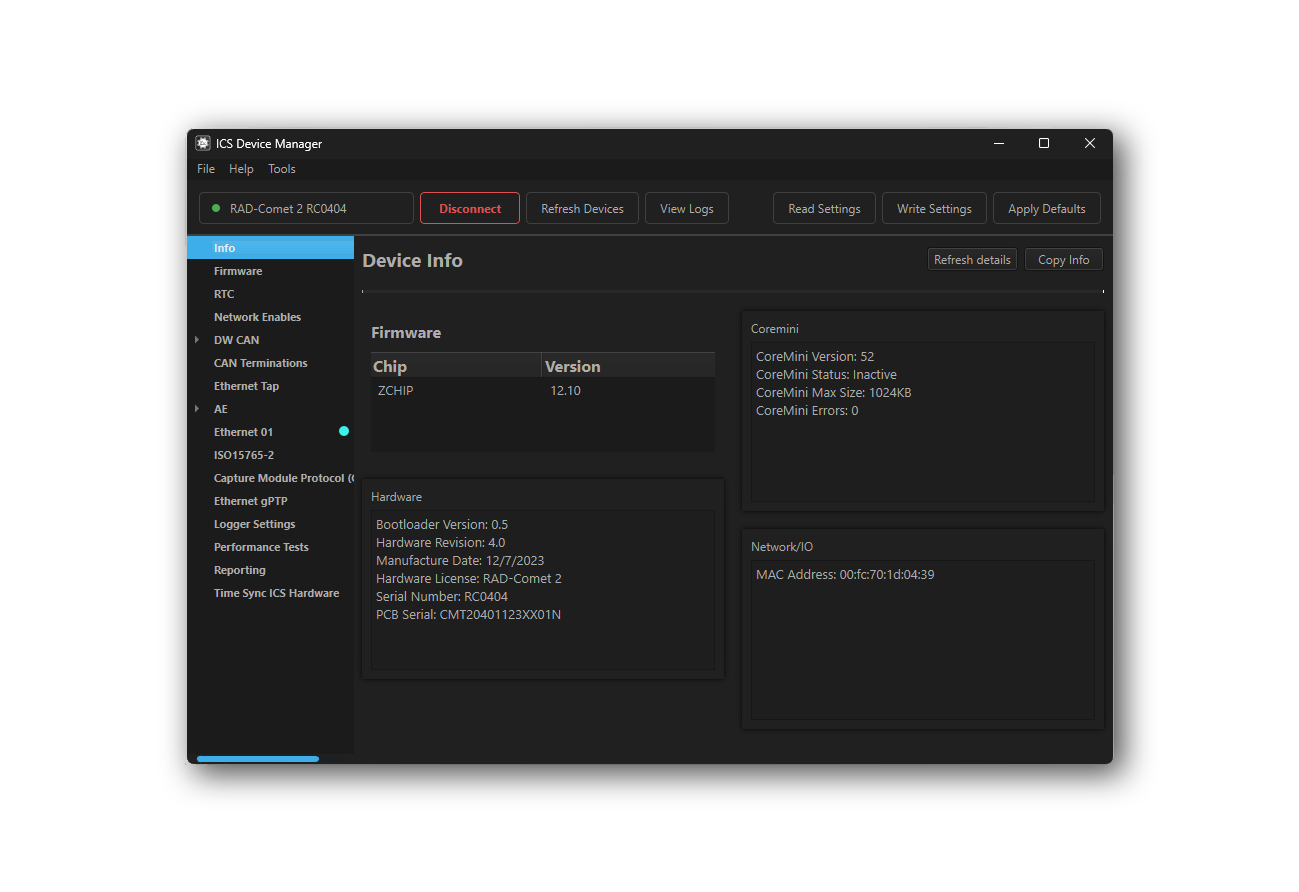Expand the DW CAN tree node

click(197, 340)
